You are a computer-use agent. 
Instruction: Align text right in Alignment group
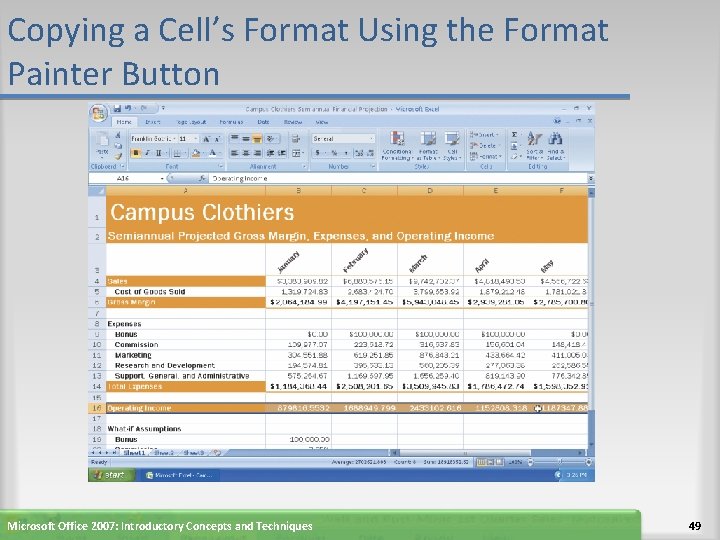coord(257,153)
